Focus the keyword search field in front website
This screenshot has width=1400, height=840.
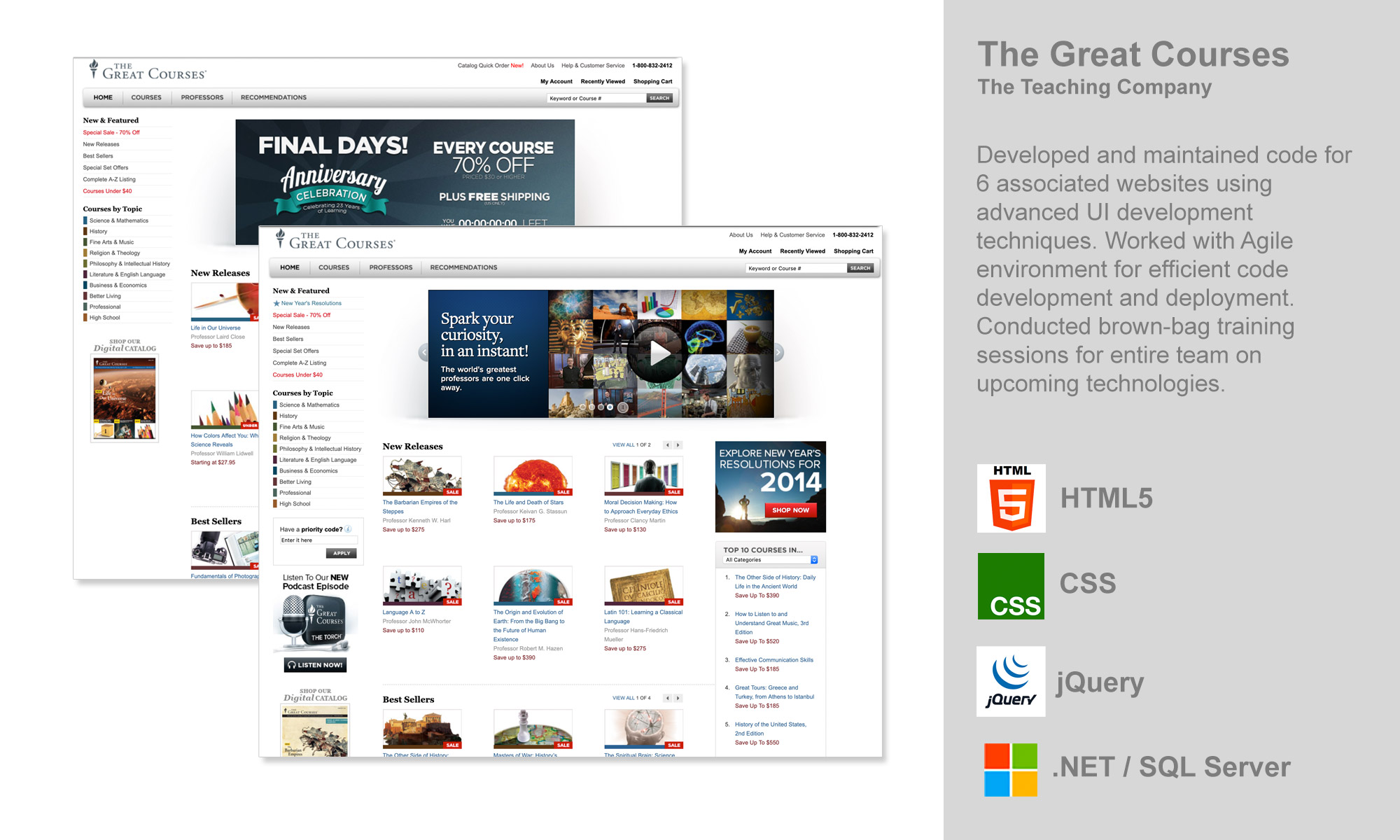796,268
